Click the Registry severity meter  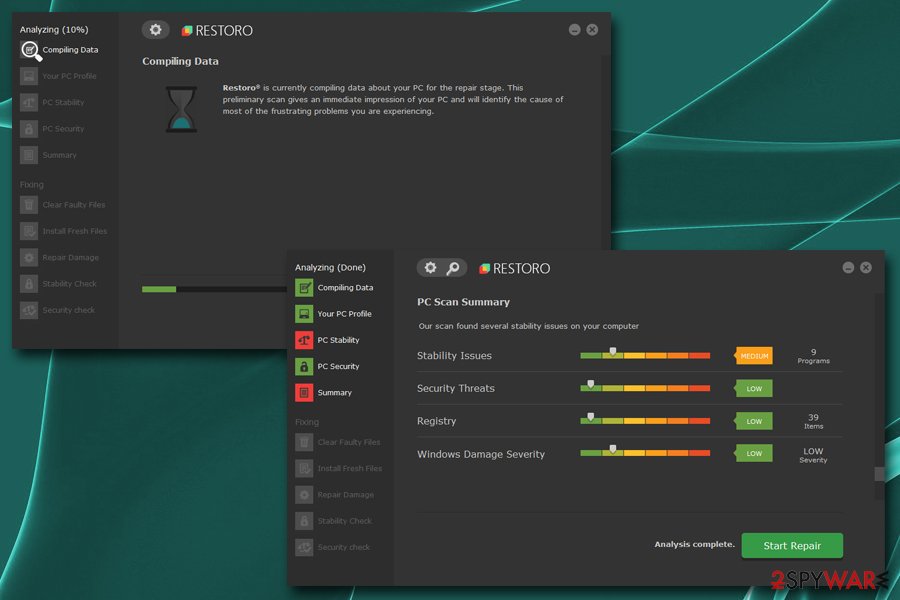[x=645, y=420]
